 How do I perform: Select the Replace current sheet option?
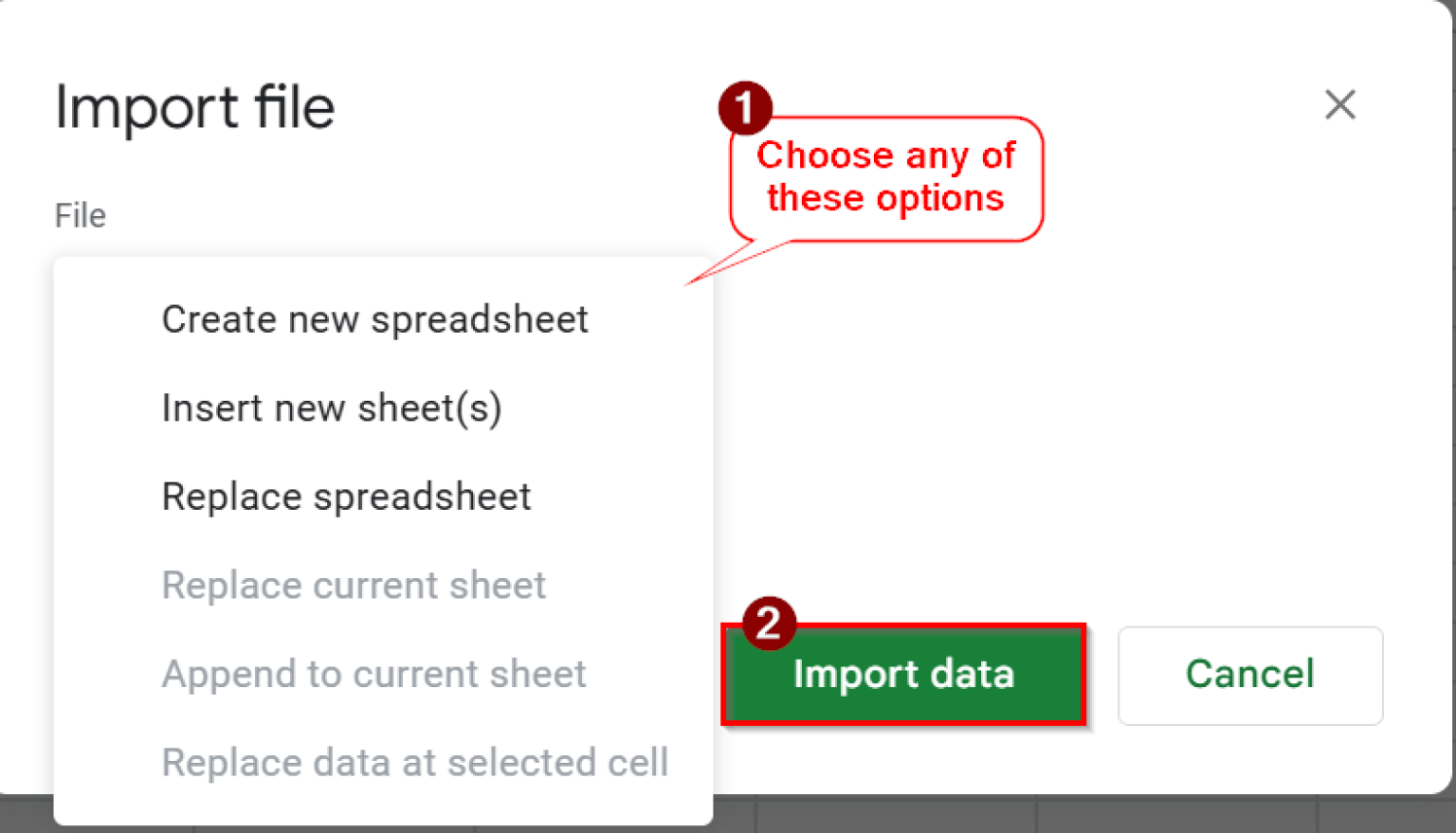pos(355,585)
